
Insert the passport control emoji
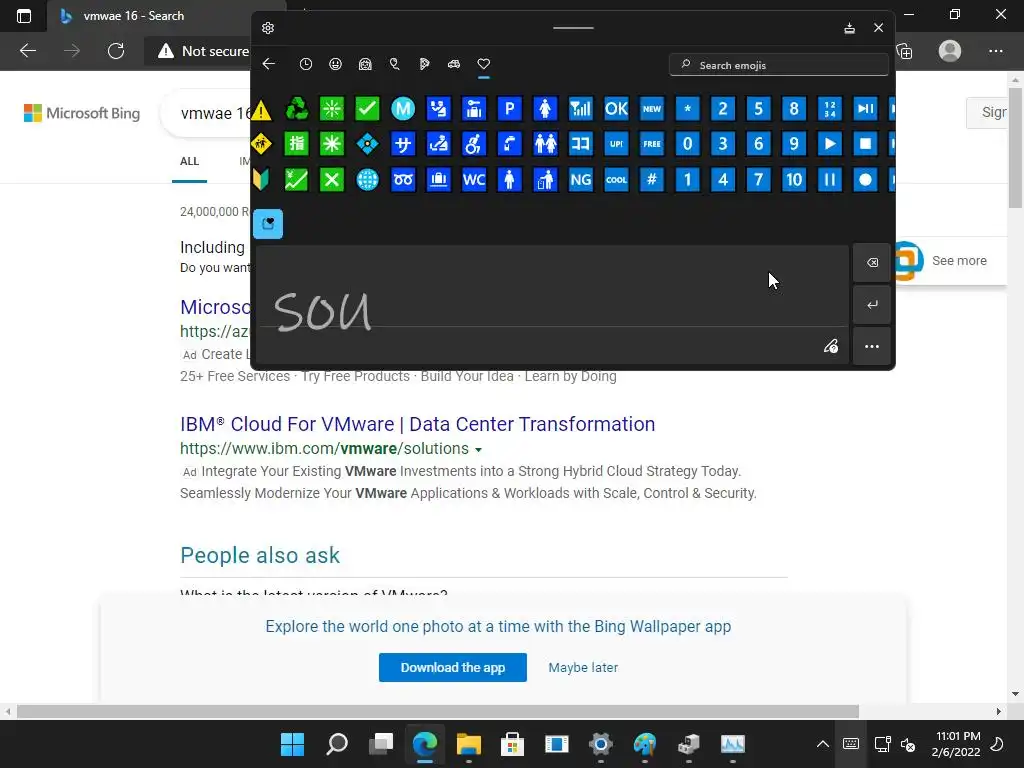coord(438,109)
